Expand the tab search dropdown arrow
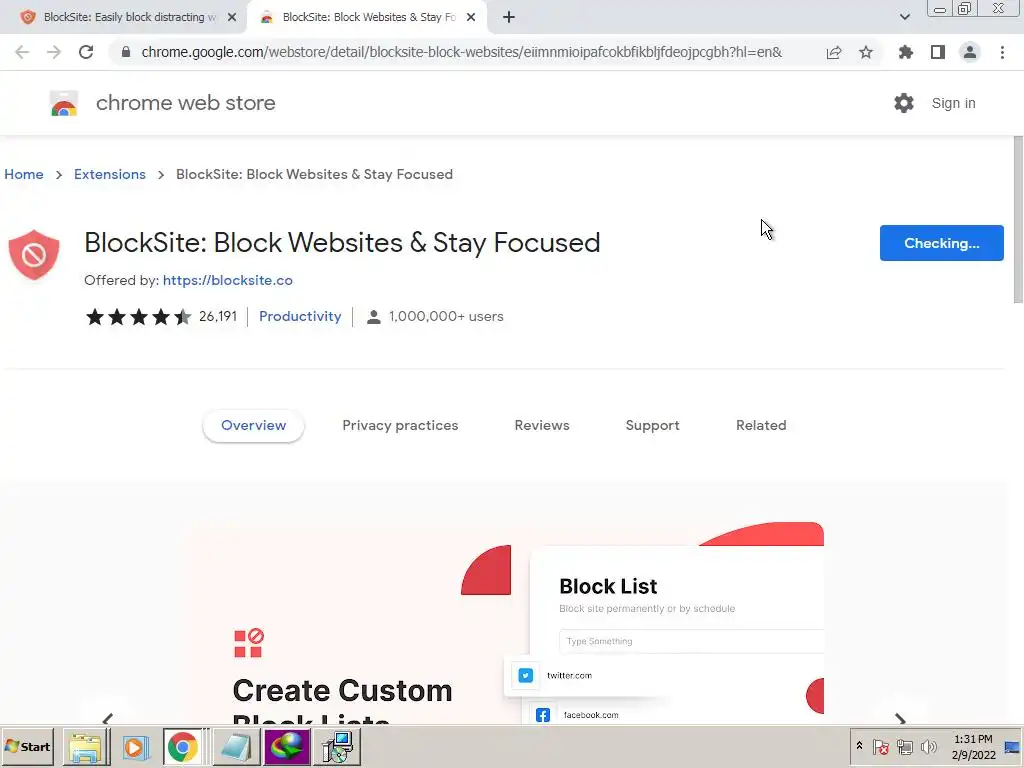This screenshot has height=768, width=1024. coord(904,17)
